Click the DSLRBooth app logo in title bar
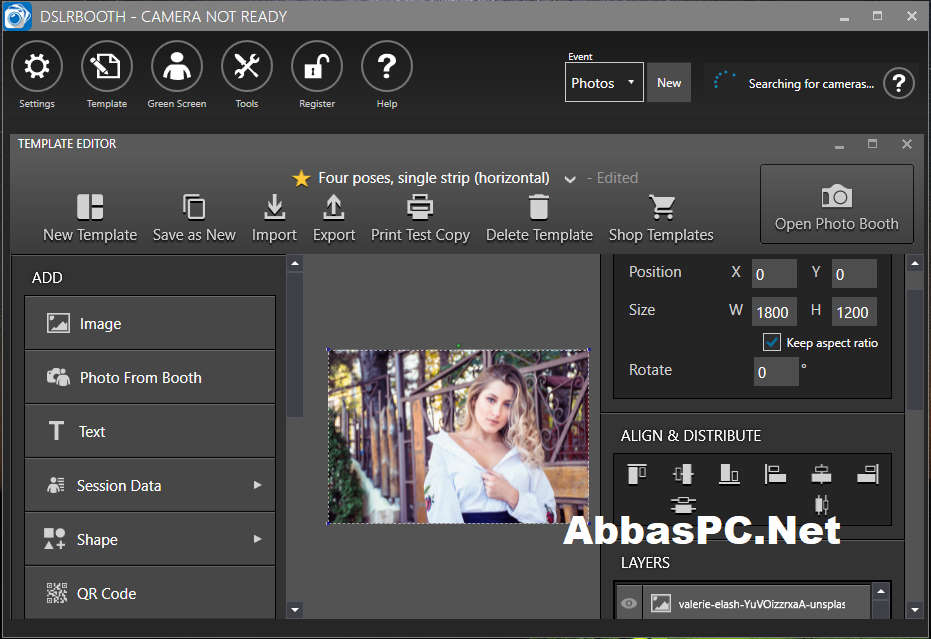931x639 pixels. point(17,16)
